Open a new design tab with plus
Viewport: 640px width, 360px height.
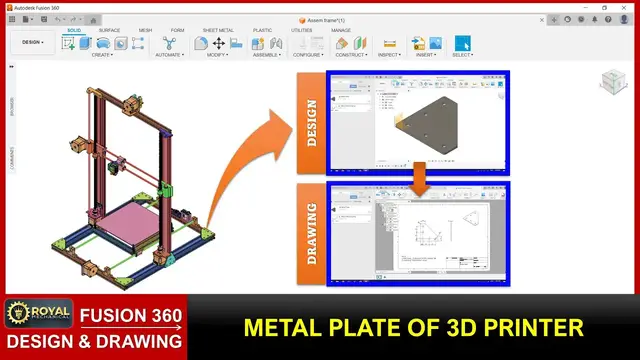(x=554, y=20)
